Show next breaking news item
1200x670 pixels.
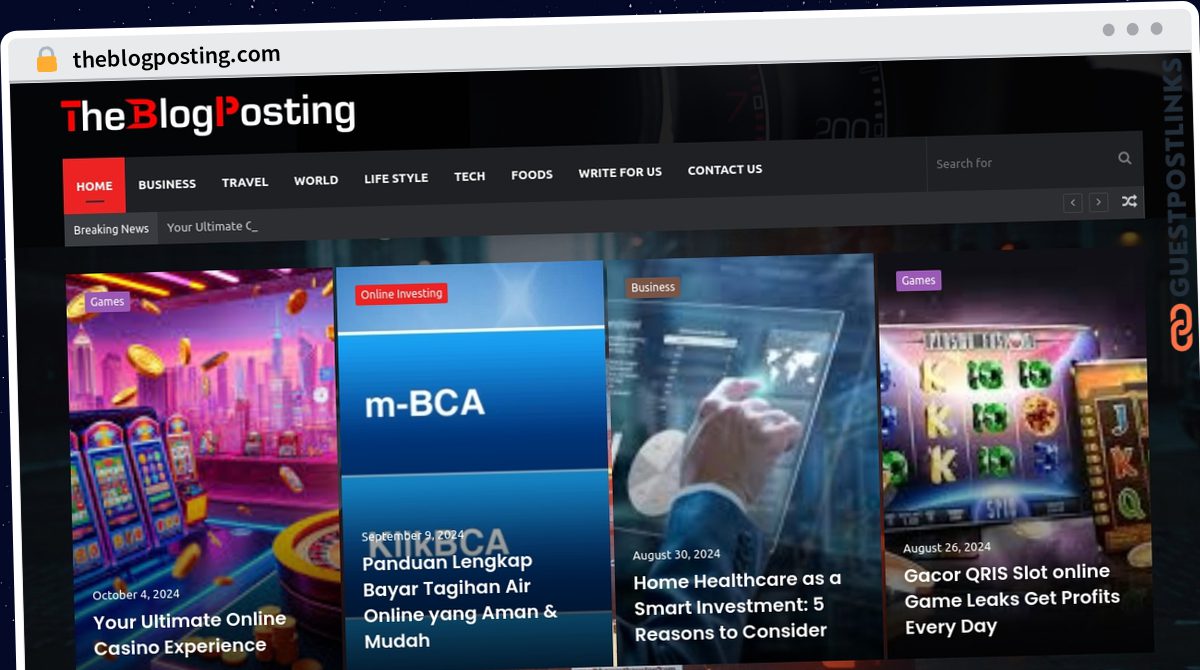click(x=1098, y=202)
